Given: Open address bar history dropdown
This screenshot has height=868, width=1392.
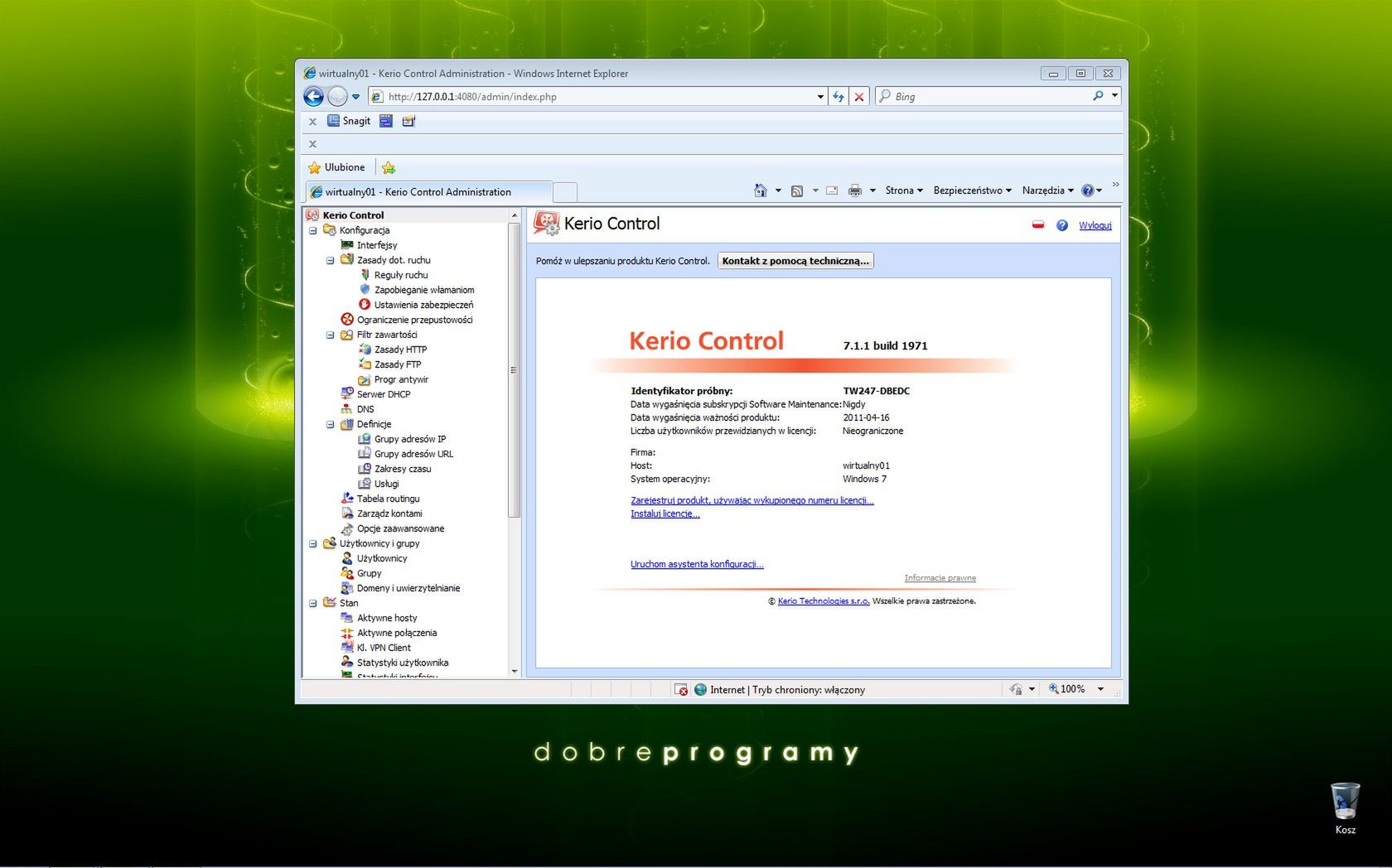Looking at the screenshot, I should 820,97.
